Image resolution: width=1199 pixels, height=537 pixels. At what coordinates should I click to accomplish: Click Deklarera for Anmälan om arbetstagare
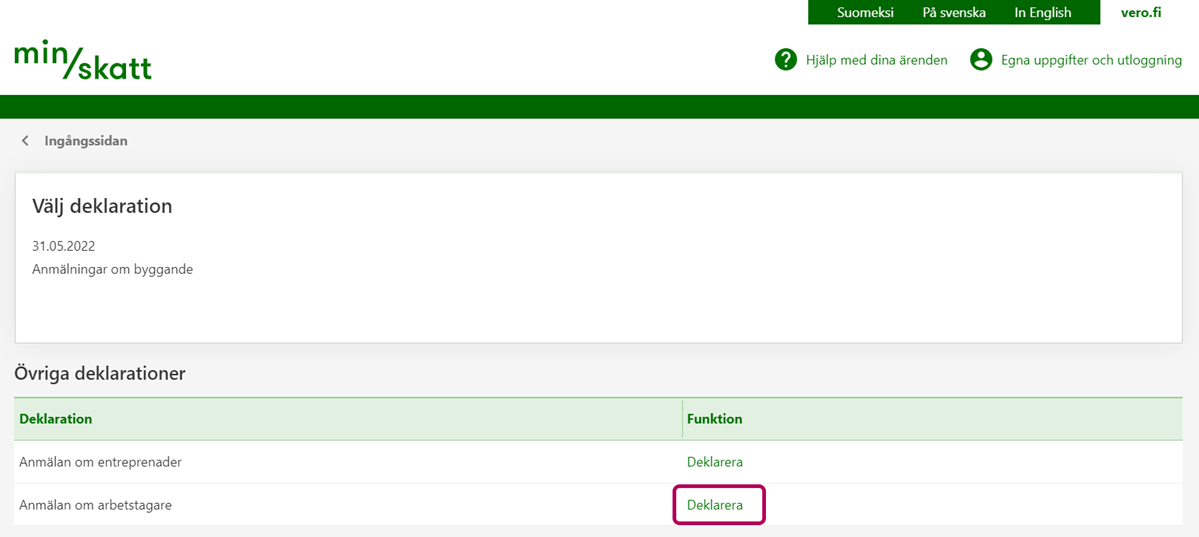(x=714, y=505)
